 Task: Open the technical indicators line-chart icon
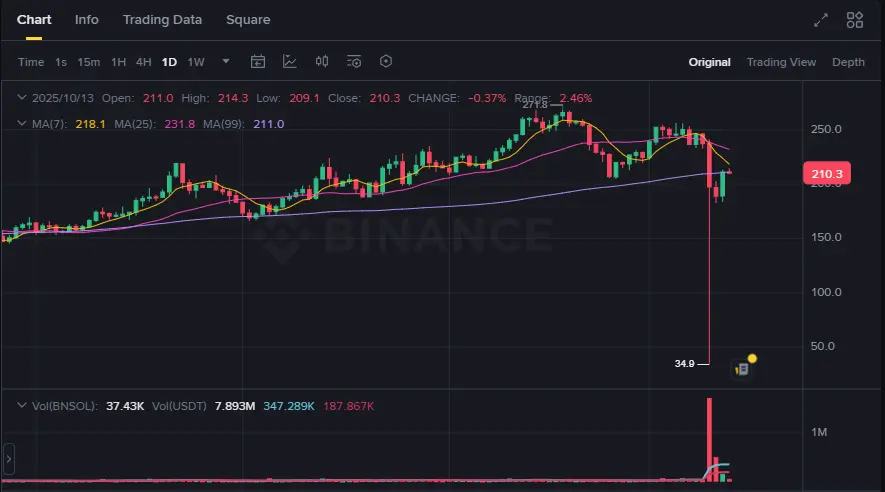click(x=290, y=62)
